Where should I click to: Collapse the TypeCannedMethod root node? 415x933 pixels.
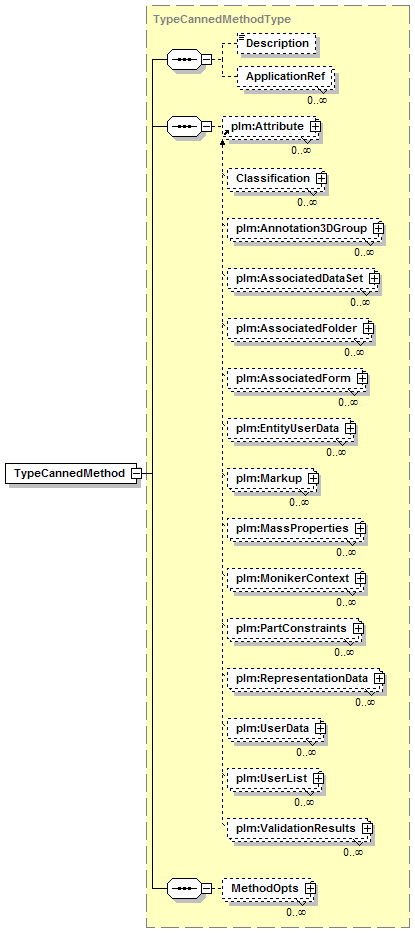[136, 474]
